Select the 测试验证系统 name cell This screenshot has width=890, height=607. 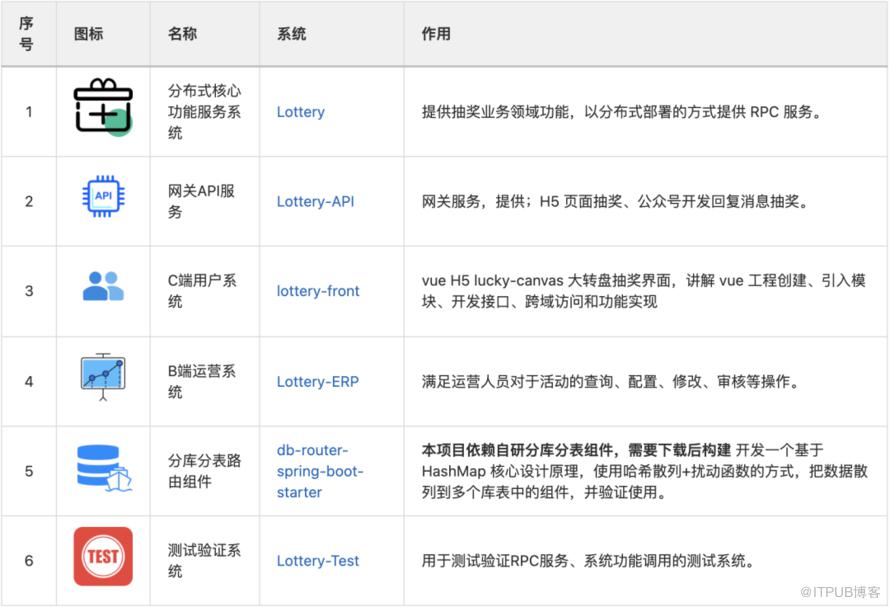tap(204, 561)
